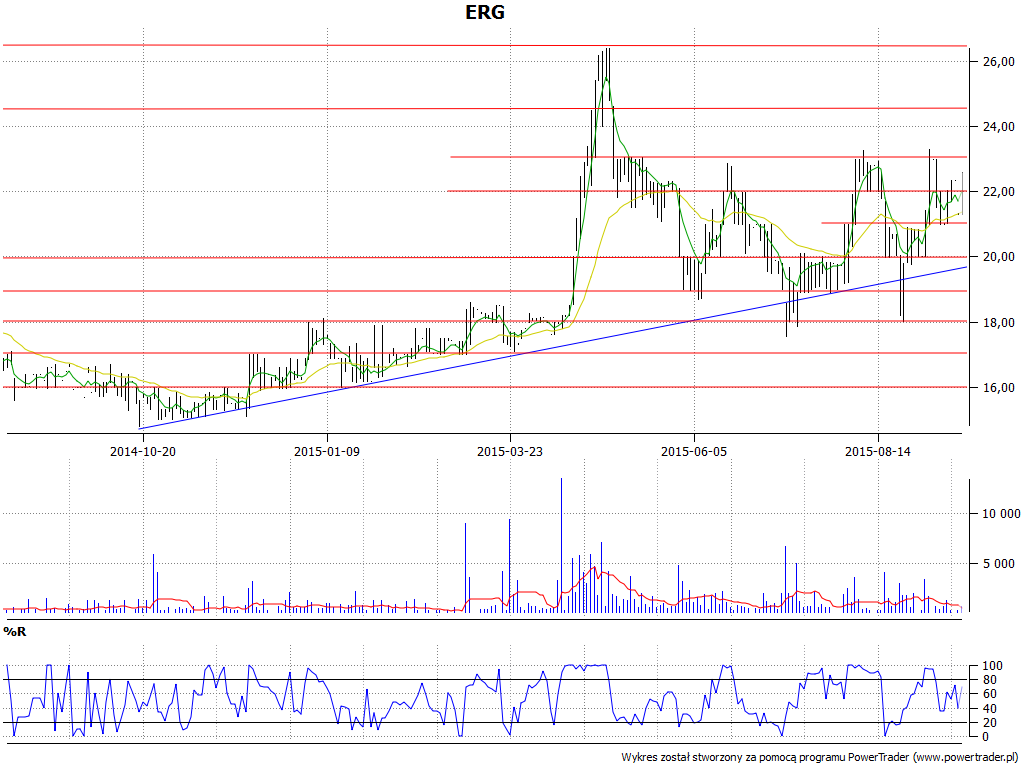Select the 24,00 price axis label
This screenshot has width=1024, height=768.
click(999, 127)
